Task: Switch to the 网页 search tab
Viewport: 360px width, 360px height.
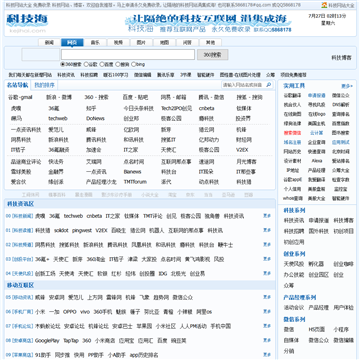Action: point(72,43)
